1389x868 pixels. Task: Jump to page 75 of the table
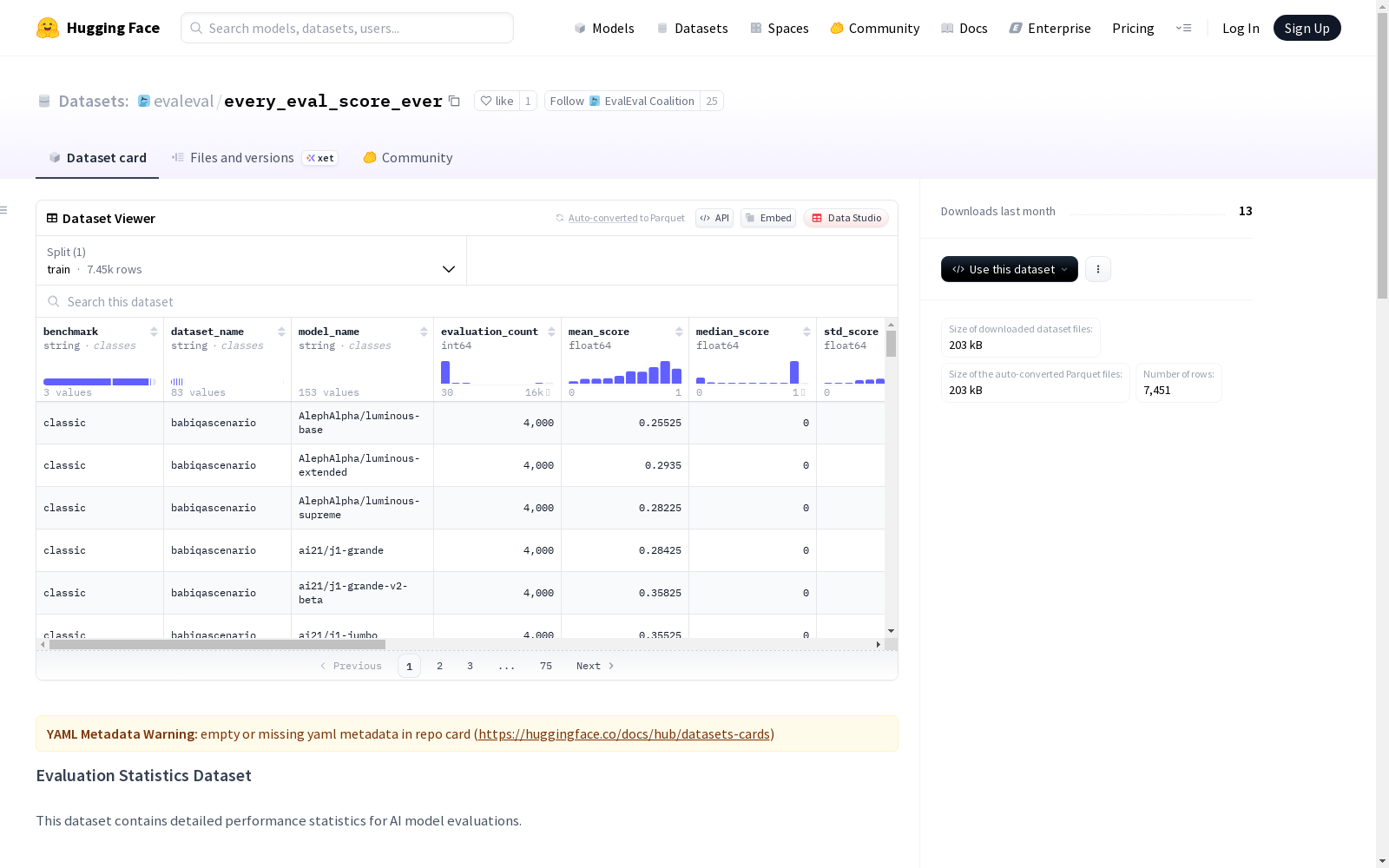pos(546,666)
